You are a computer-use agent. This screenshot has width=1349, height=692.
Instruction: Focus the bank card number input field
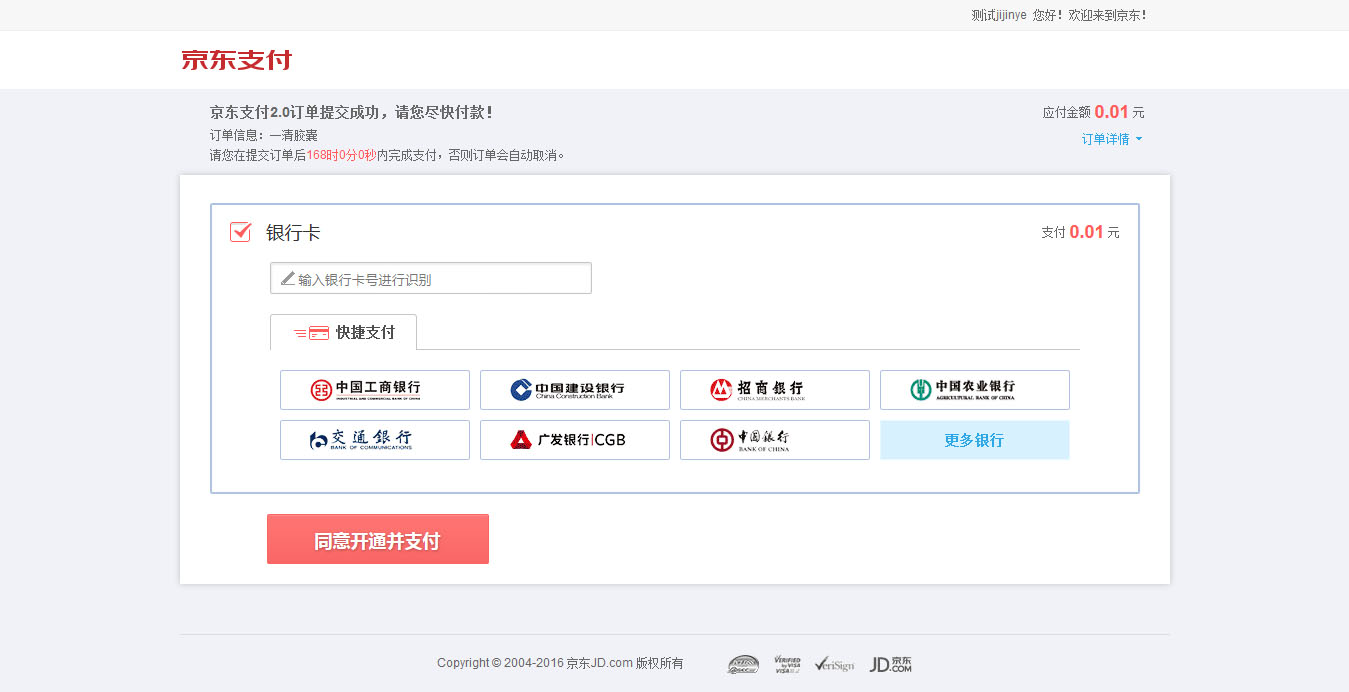coord(440,279)
